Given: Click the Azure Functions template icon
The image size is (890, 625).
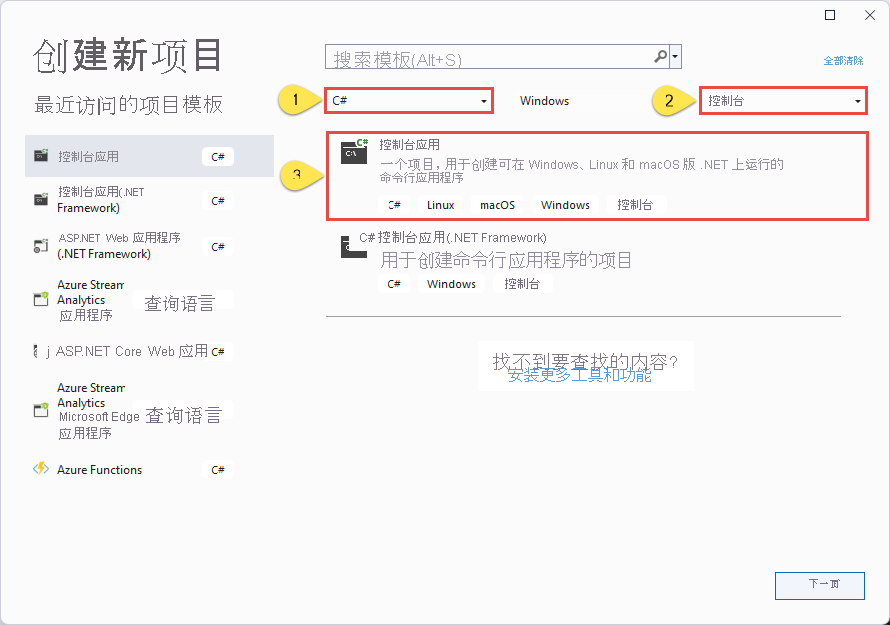Looking at the screenshot, I should coord(41,469).
